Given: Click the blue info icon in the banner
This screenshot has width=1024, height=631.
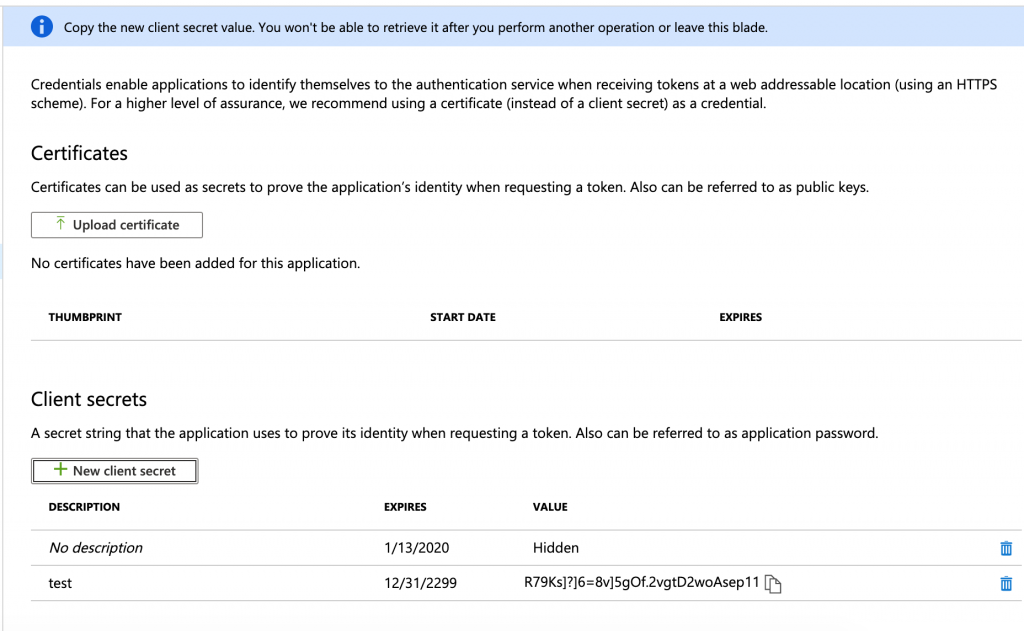Looking at the screenshot, I should tap(41, 27).
